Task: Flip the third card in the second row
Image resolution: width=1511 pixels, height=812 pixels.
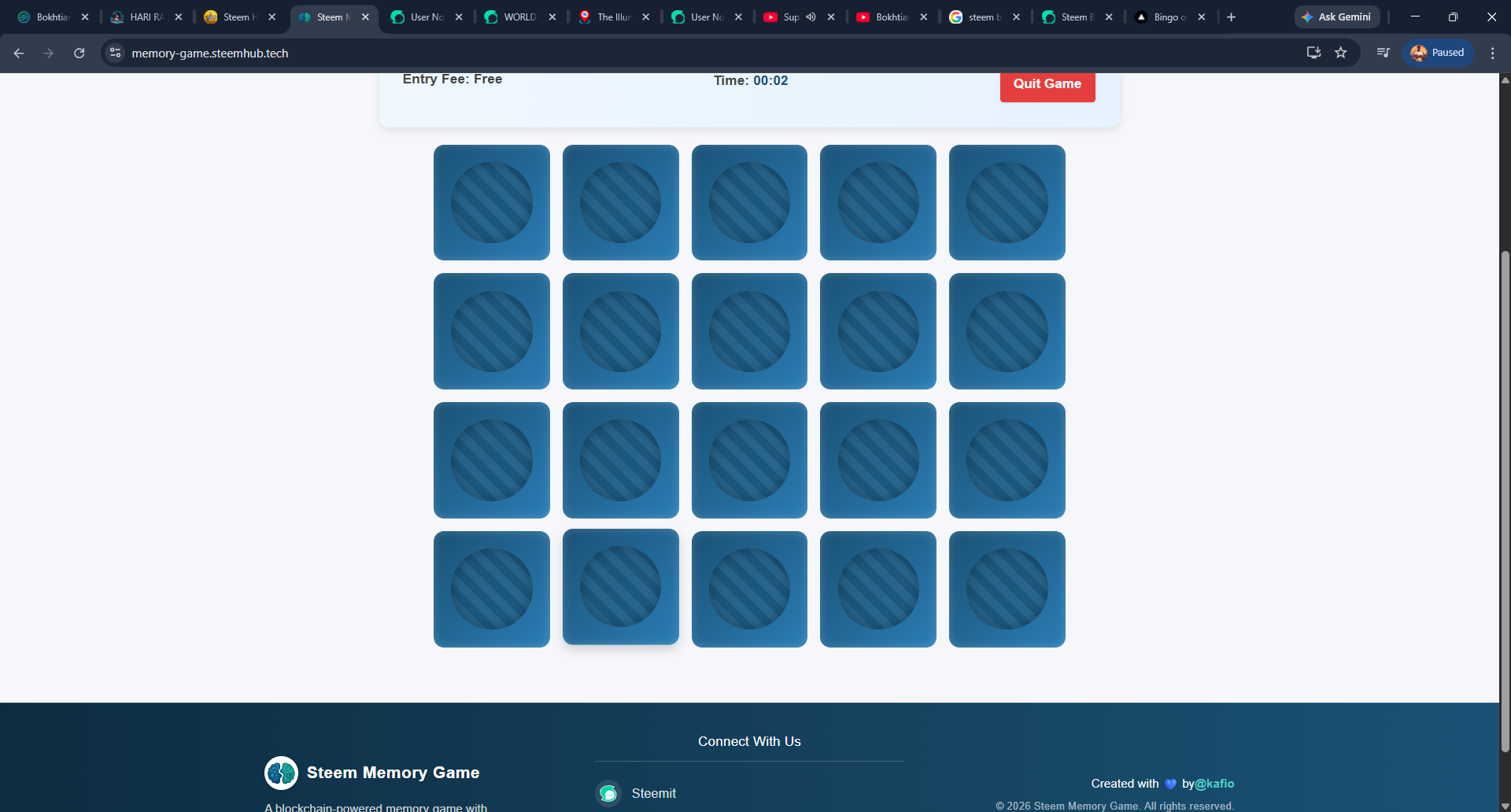Action: [x=749, y=331]
